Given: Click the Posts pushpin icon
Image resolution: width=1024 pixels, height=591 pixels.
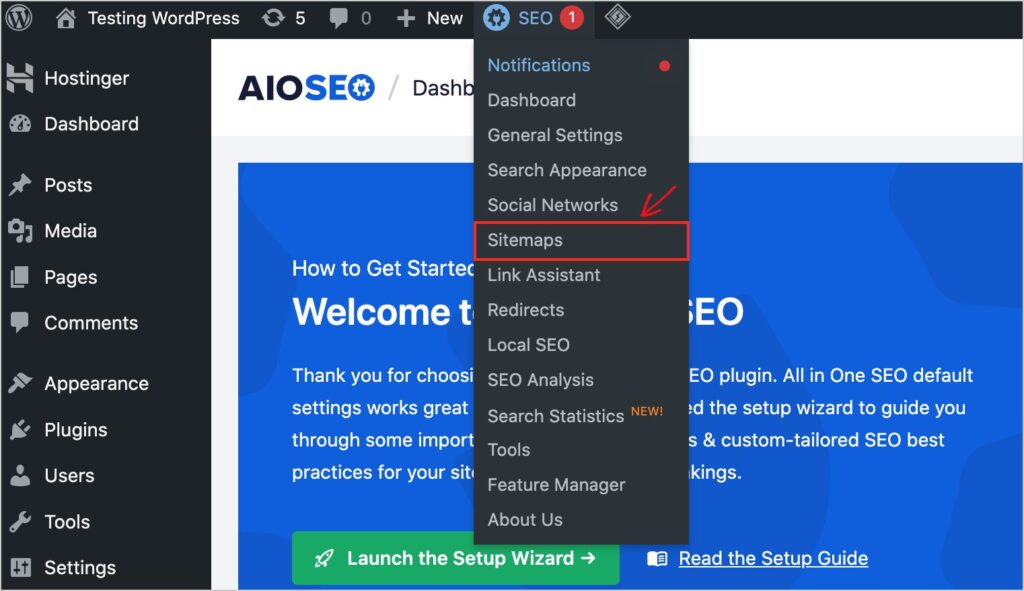Looking at the screenshot, I should [20, 185].
